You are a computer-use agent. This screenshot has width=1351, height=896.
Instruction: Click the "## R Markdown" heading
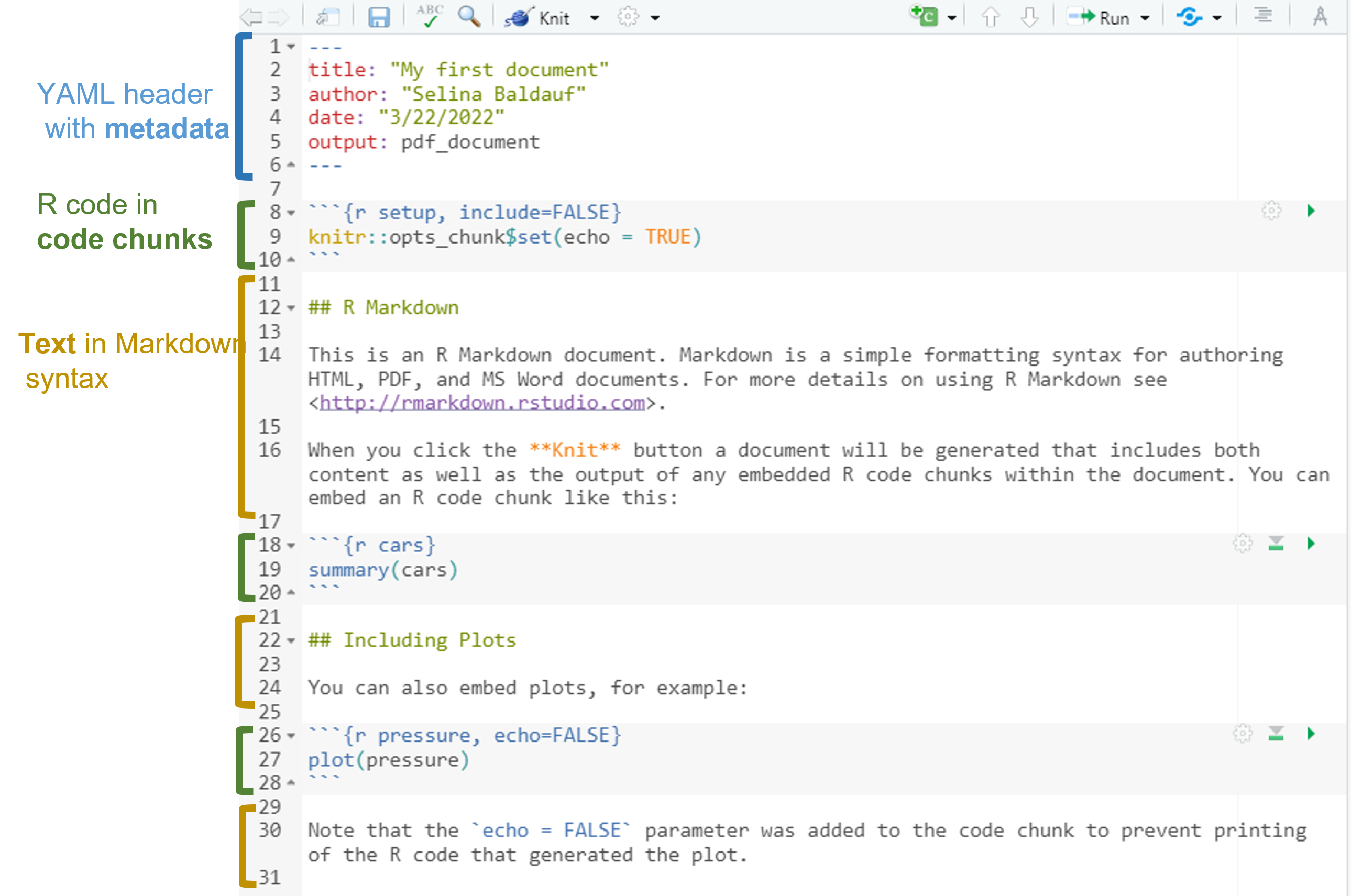coord(383,308)
